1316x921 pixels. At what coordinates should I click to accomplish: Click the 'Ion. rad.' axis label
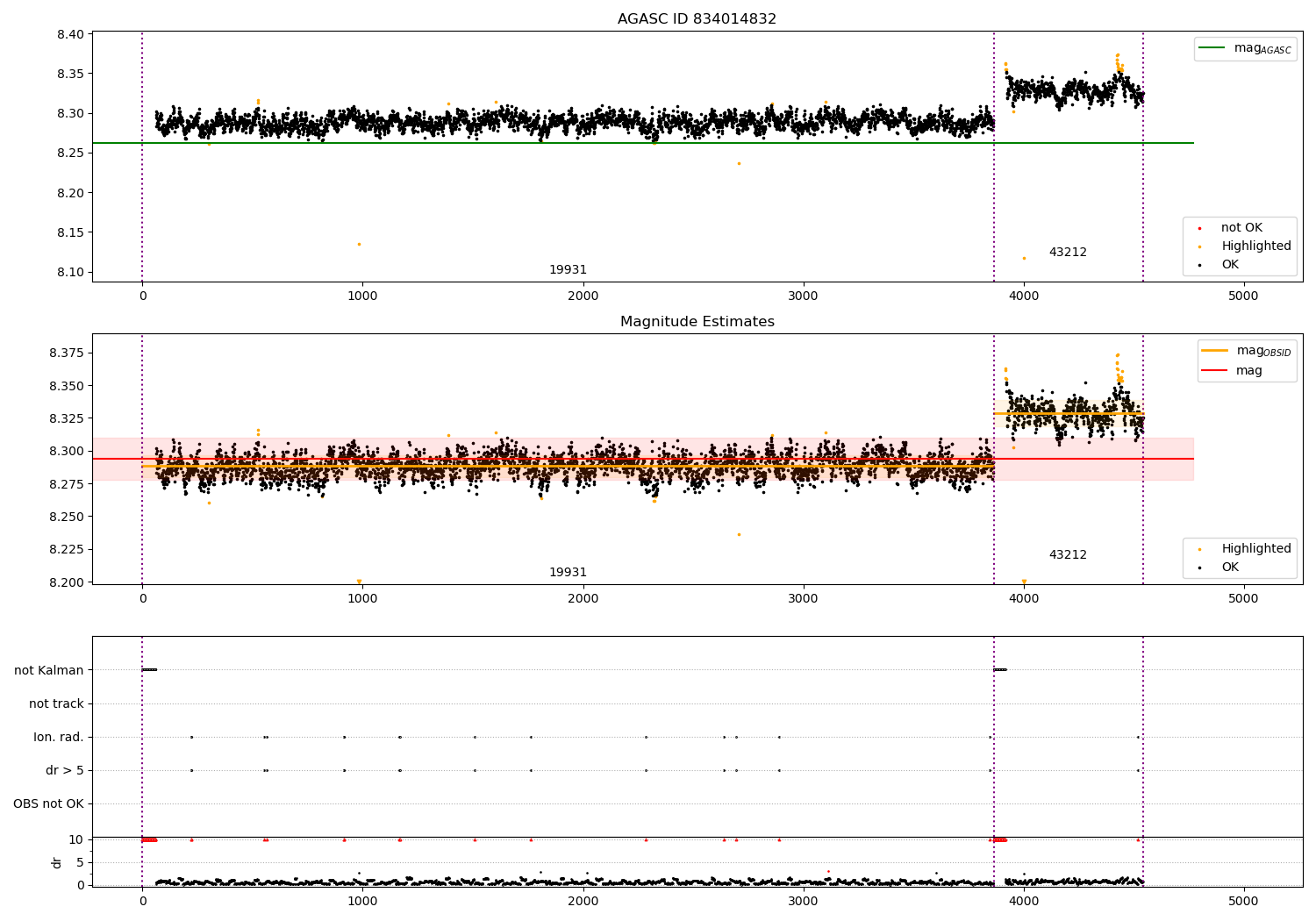point(59,738)
